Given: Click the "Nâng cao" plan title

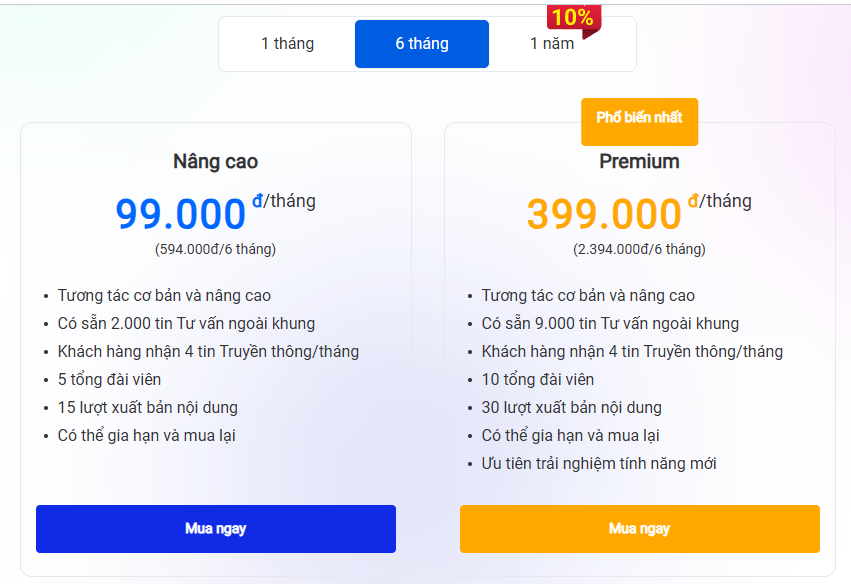Looking at the screenshot, I should 216,161.
